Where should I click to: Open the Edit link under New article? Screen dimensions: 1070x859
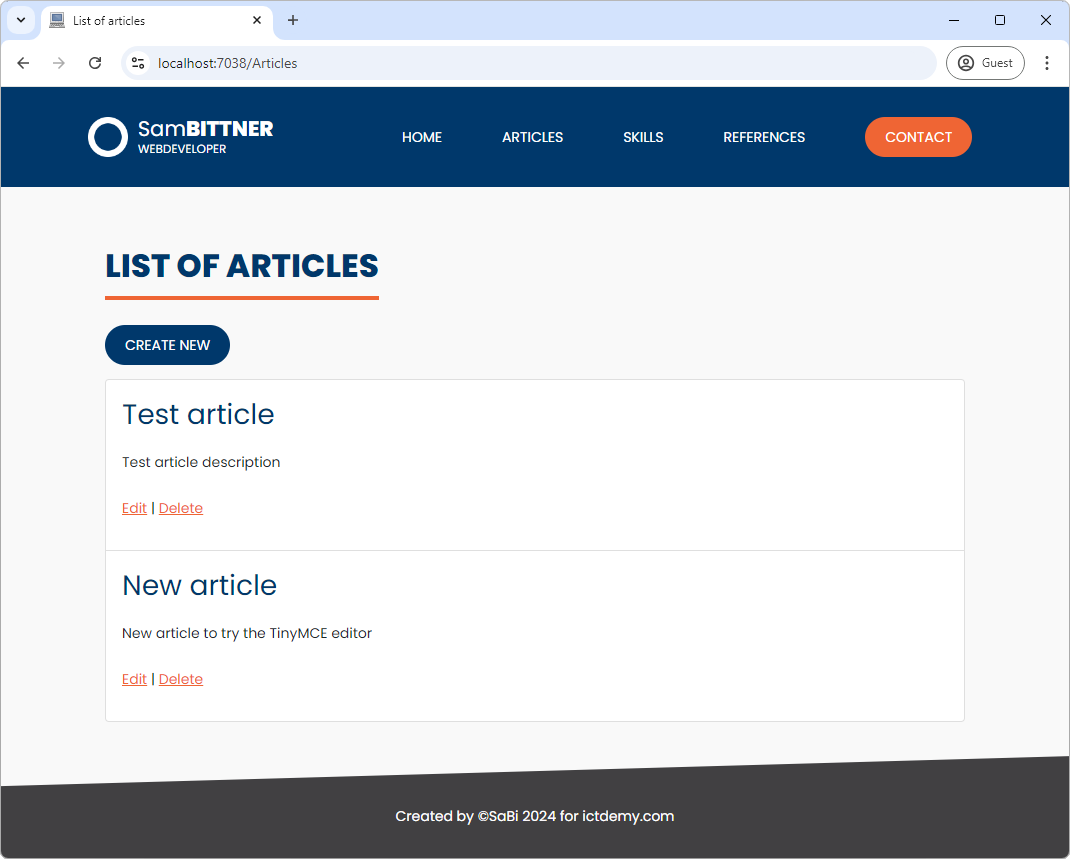tap(134, 678)
